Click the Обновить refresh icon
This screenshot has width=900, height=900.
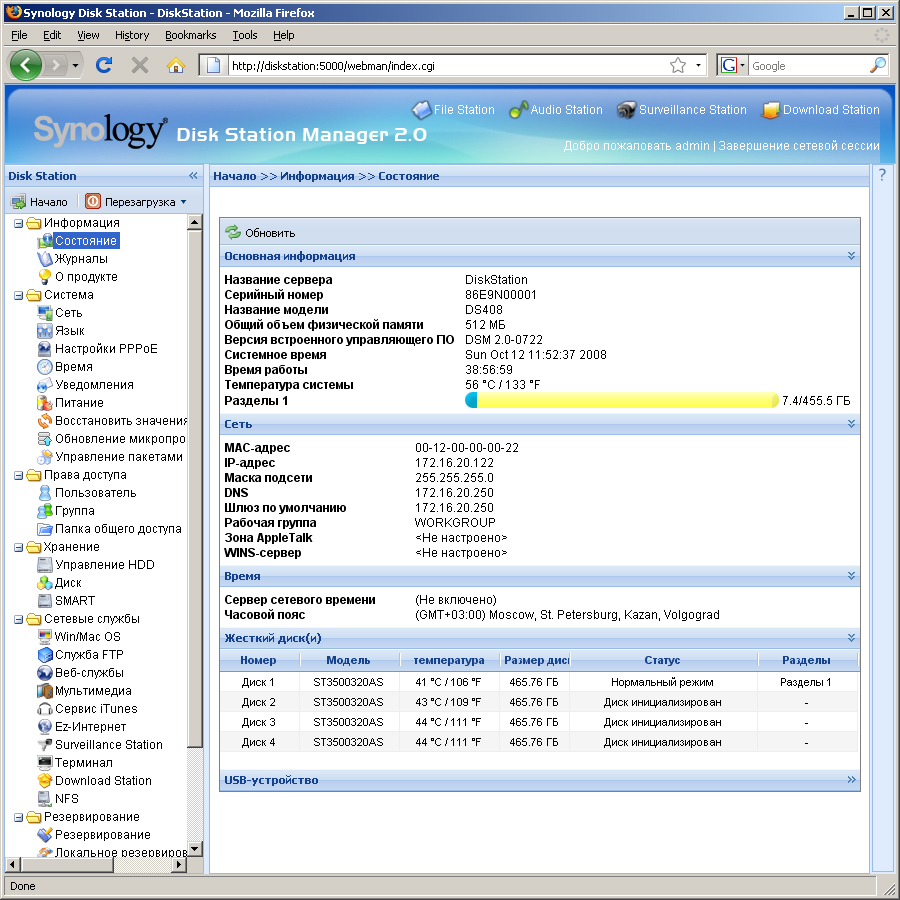233,232
